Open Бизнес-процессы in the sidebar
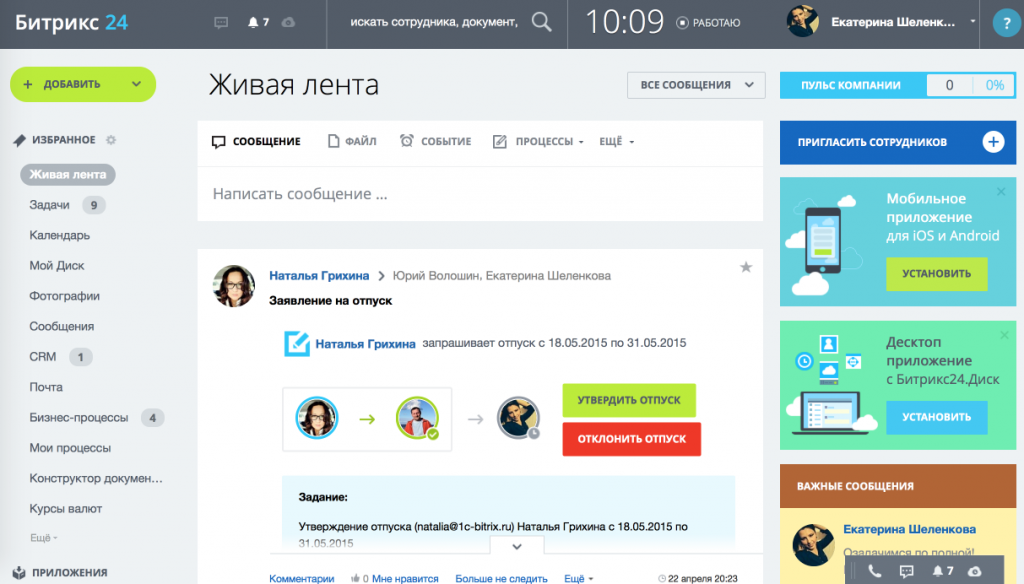Image resolution: width=1024 pixels, height=584 pixels. (78, 417)
